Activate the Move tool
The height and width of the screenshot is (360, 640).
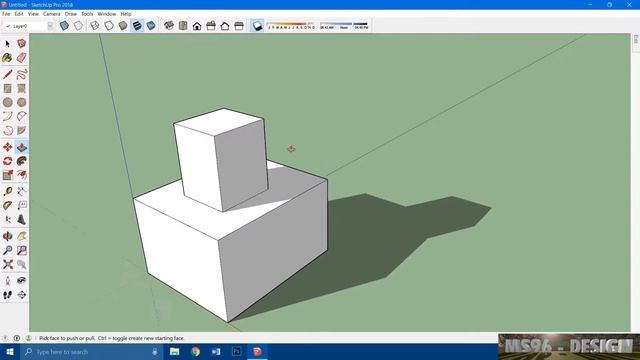[x=7, y=147]
